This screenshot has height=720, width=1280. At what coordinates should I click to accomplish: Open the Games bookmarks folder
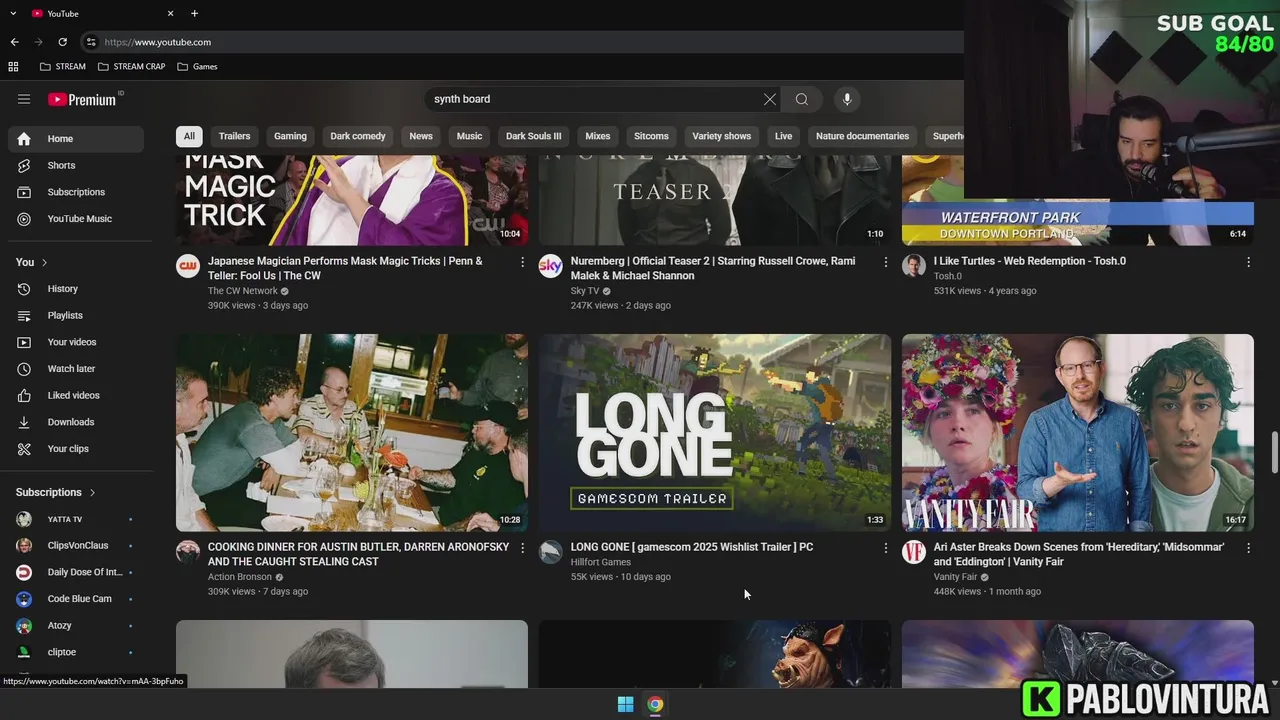coord(197,66)
